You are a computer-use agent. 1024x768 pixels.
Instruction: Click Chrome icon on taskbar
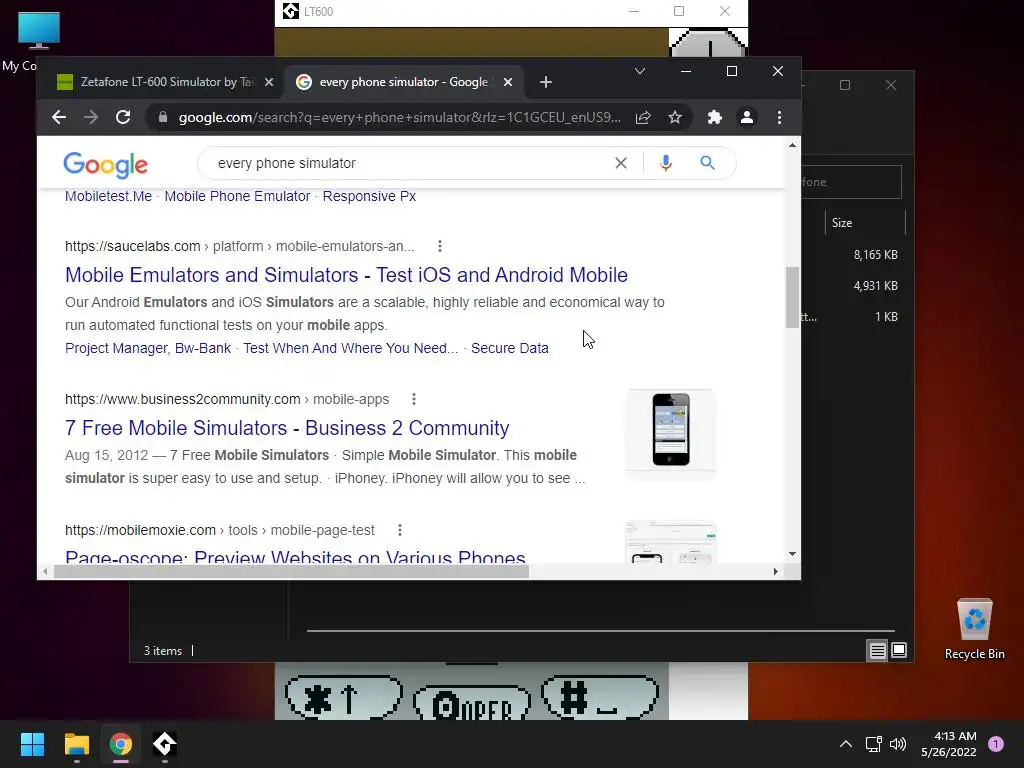coord(120,744)
